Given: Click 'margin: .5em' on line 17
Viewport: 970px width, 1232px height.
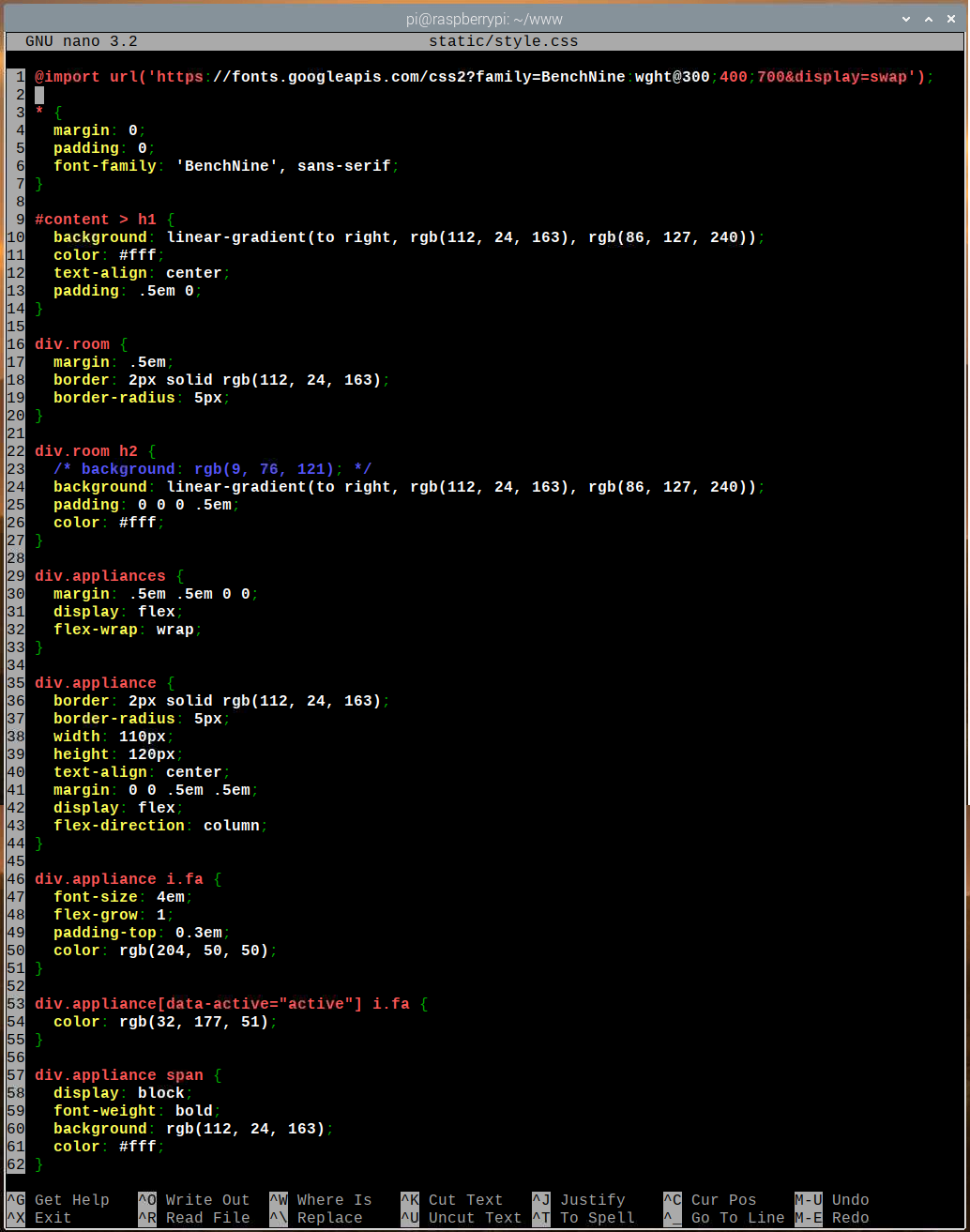Looking at the screenshot, I should (114, 362).
